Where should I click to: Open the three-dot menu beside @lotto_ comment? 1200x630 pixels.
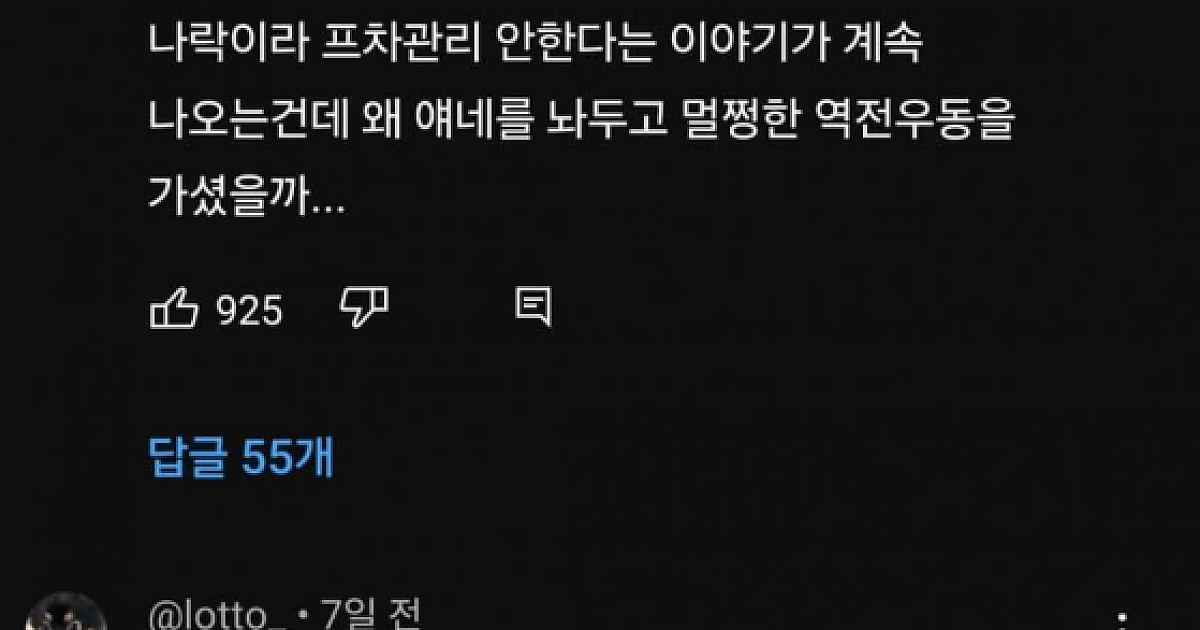tap(1130, 620)
